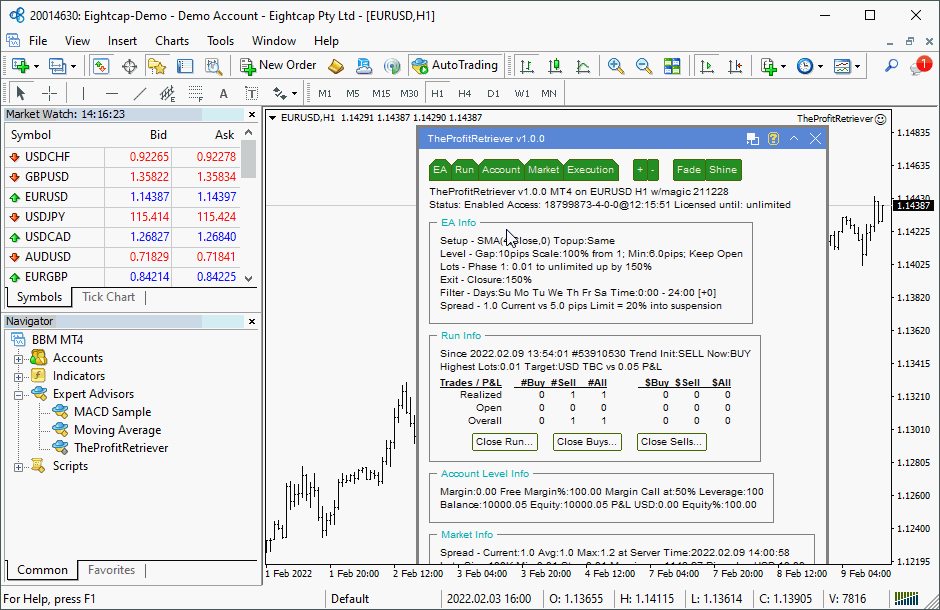Switch chart to M15 timeframe
Image resolution: width=940 pixels, height=610 pixels.
pos(381,94)
